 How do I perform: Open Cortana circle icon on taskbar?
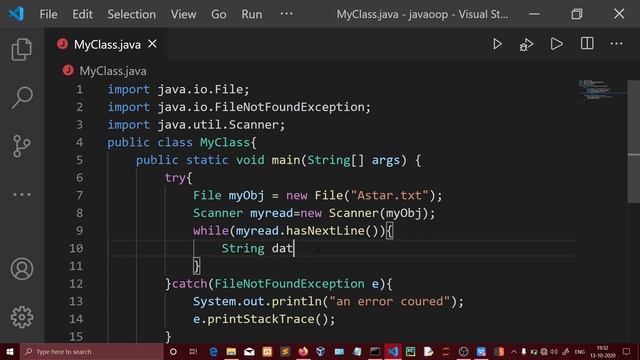173,351
